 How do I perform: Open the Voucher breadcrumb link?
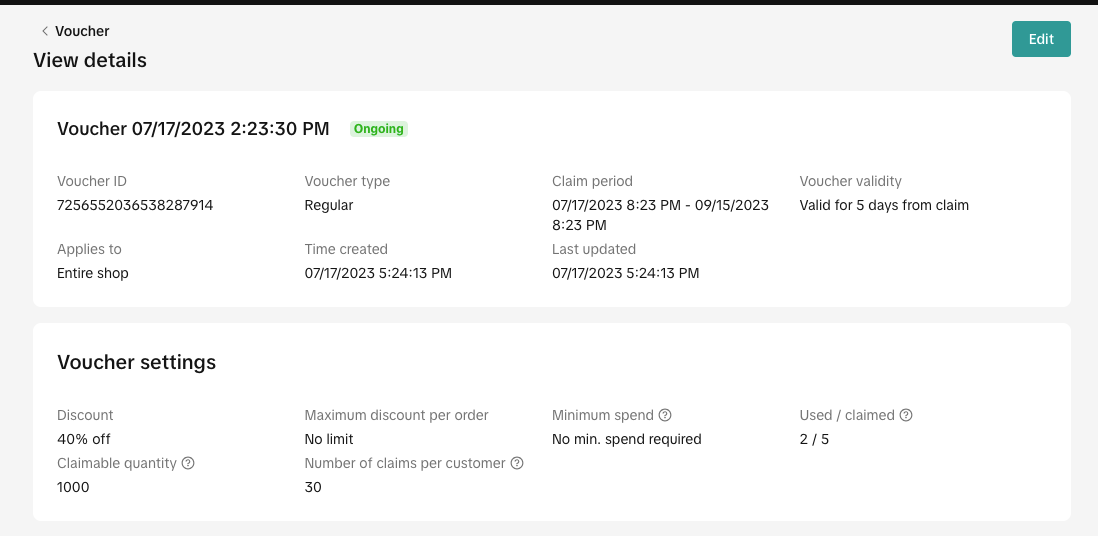[x=82, y=31]
